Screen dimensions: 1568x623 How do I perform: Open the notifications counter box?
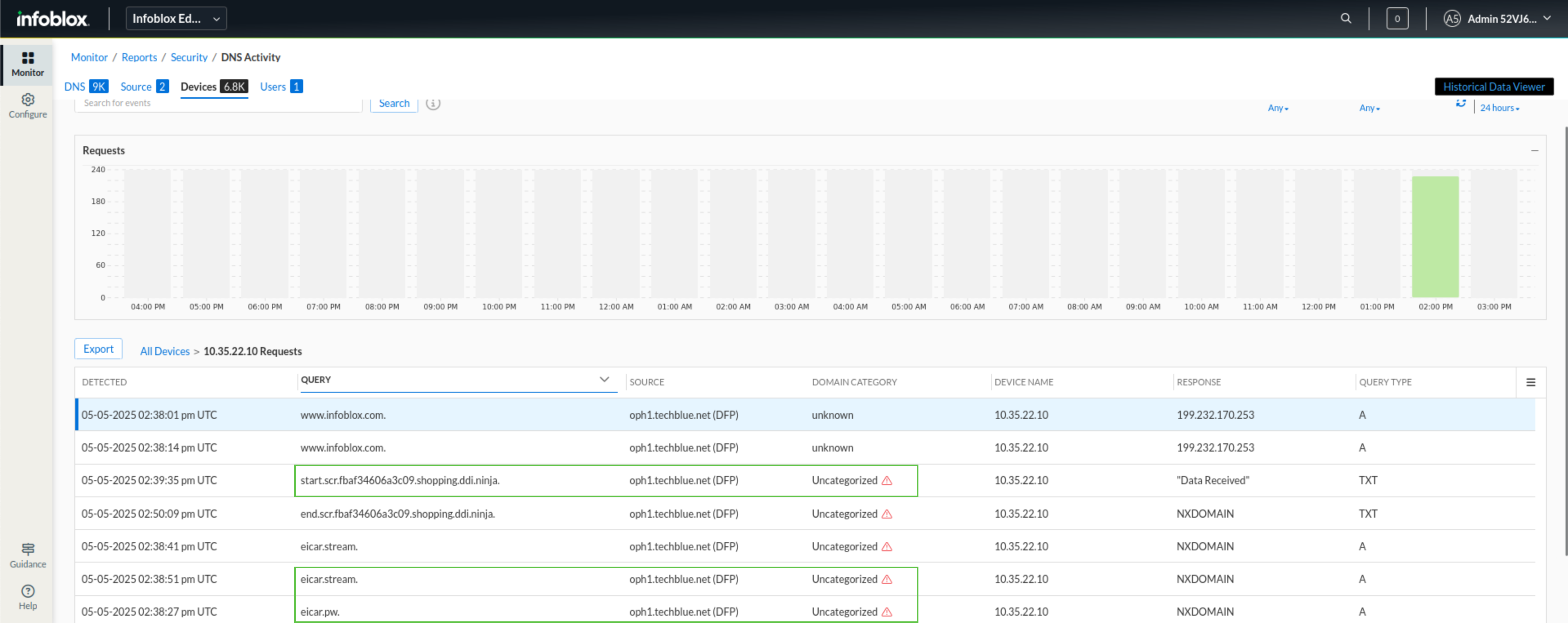(1397, 18)
